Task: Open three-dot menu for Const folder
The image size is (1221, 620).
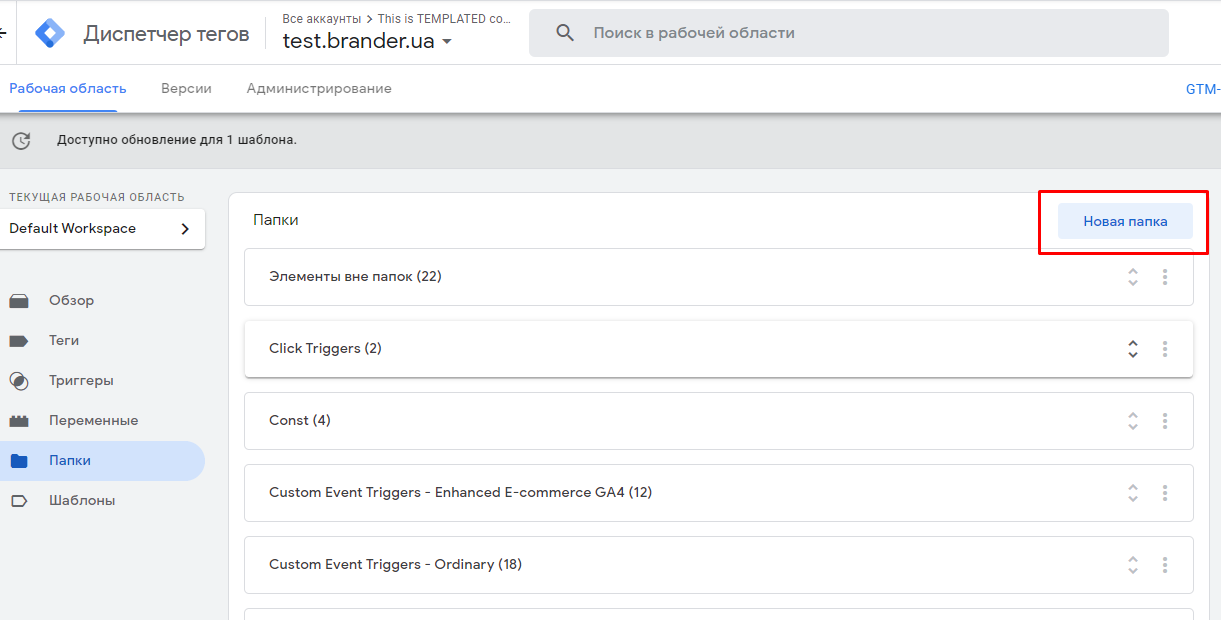Action: click(x=1165, y=421)
